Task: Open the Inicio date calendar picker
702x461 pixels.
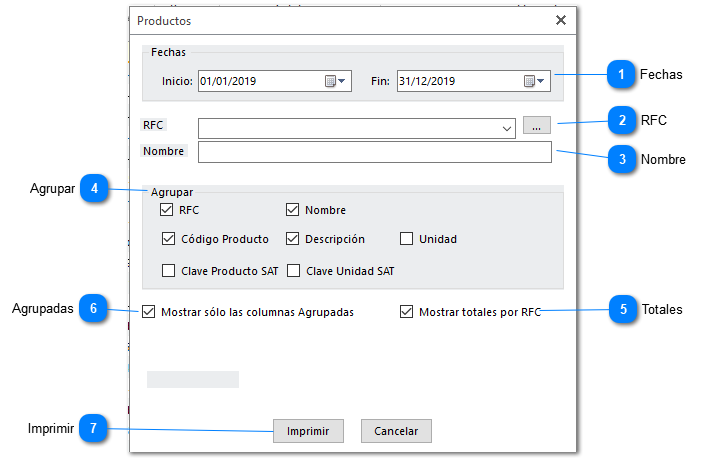Action: point(335,81)
